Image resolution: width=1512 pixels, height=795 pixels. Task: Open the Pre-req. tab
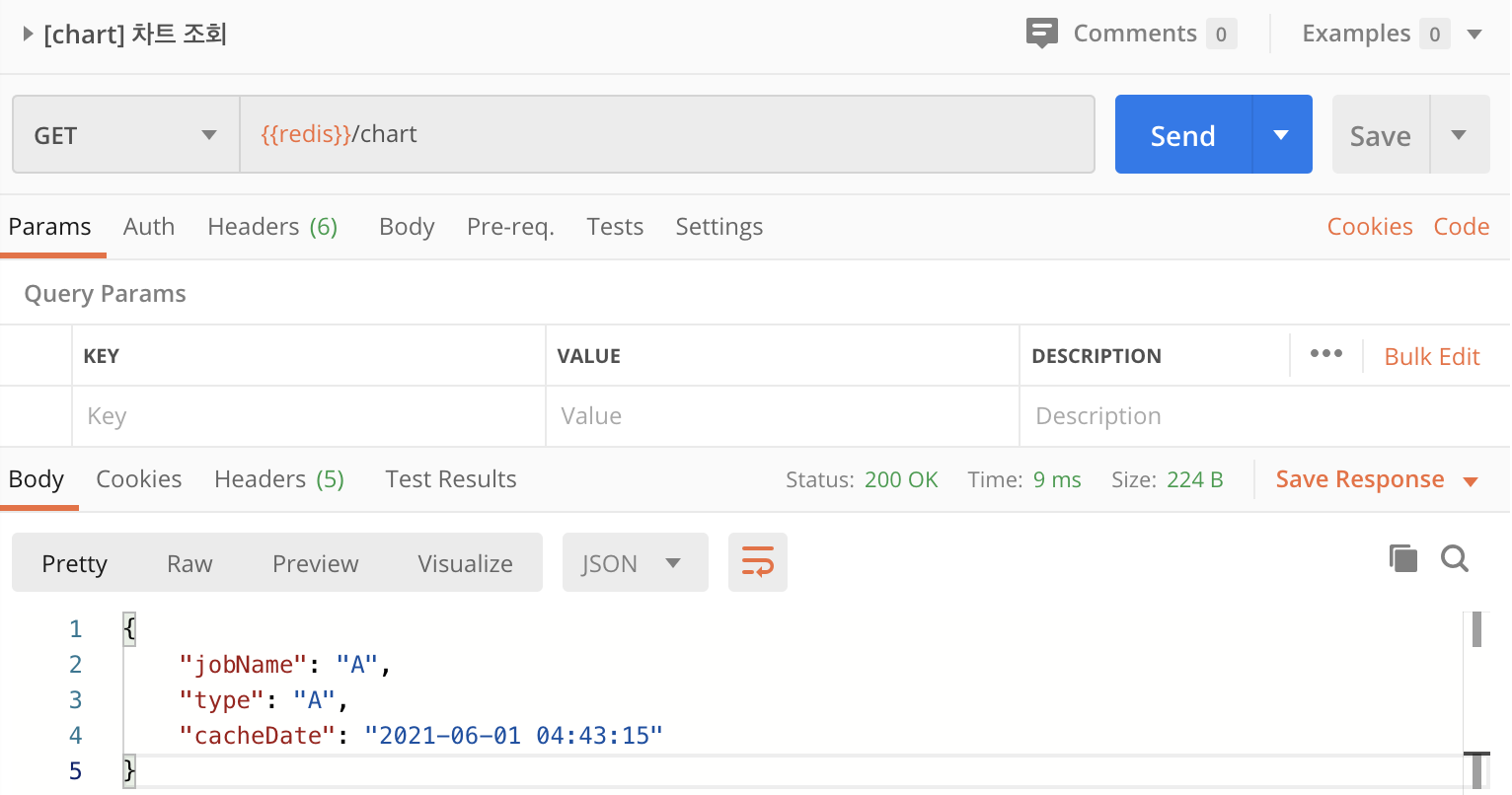510,227
